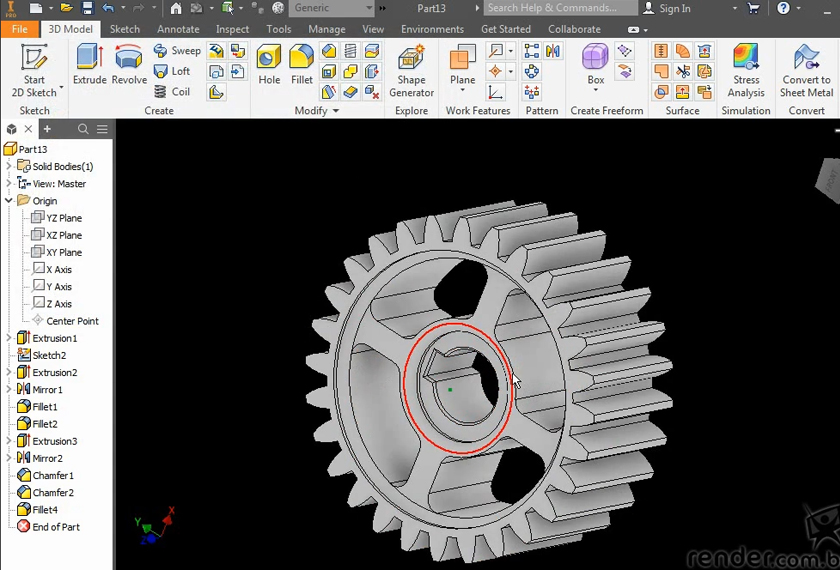Click Convert to Sheet Metal
This screenshot has width=840, height=570.
(x=806, y=70)
